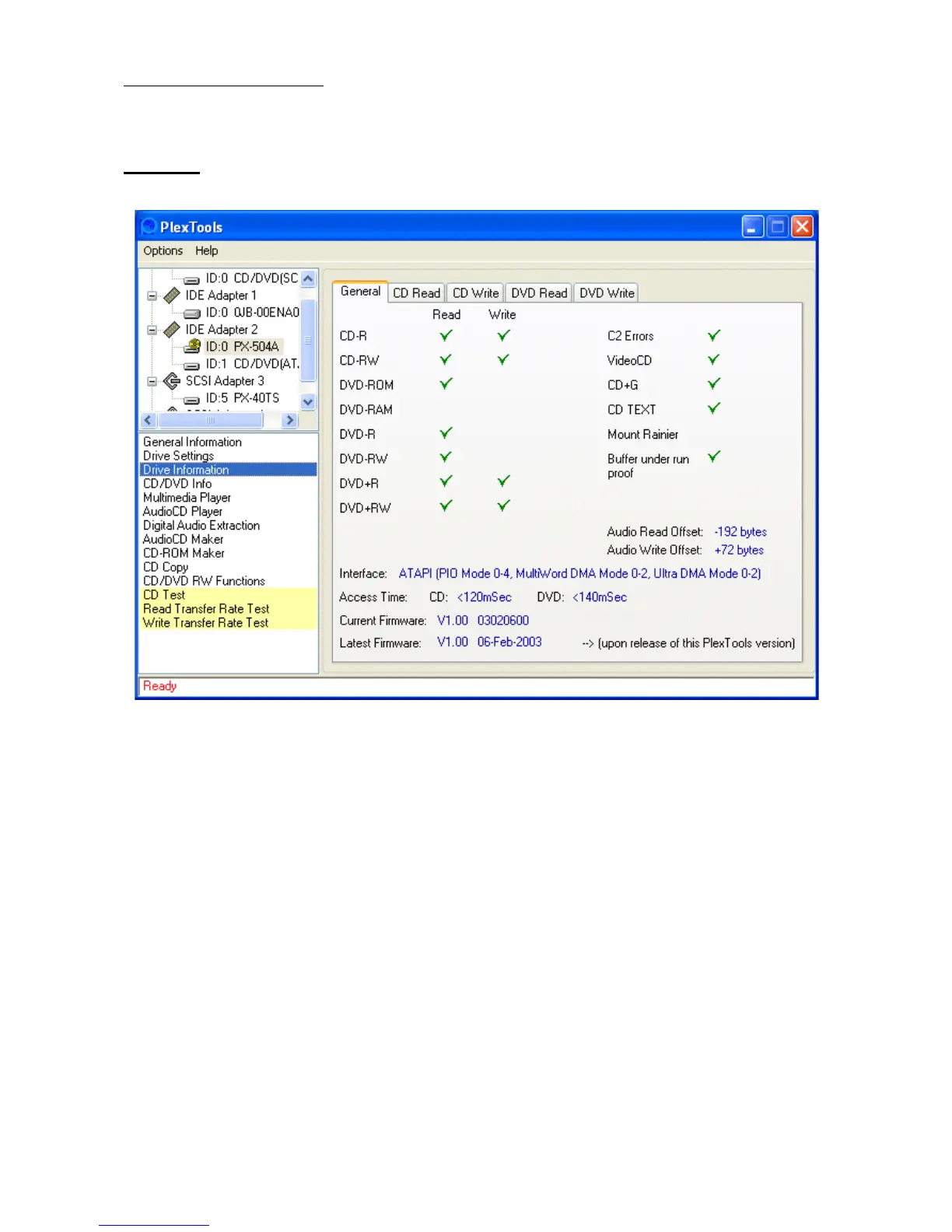This screenshot has height=1232, width=952.
Task: Open the Help menu
Action: tap(206, 250)
